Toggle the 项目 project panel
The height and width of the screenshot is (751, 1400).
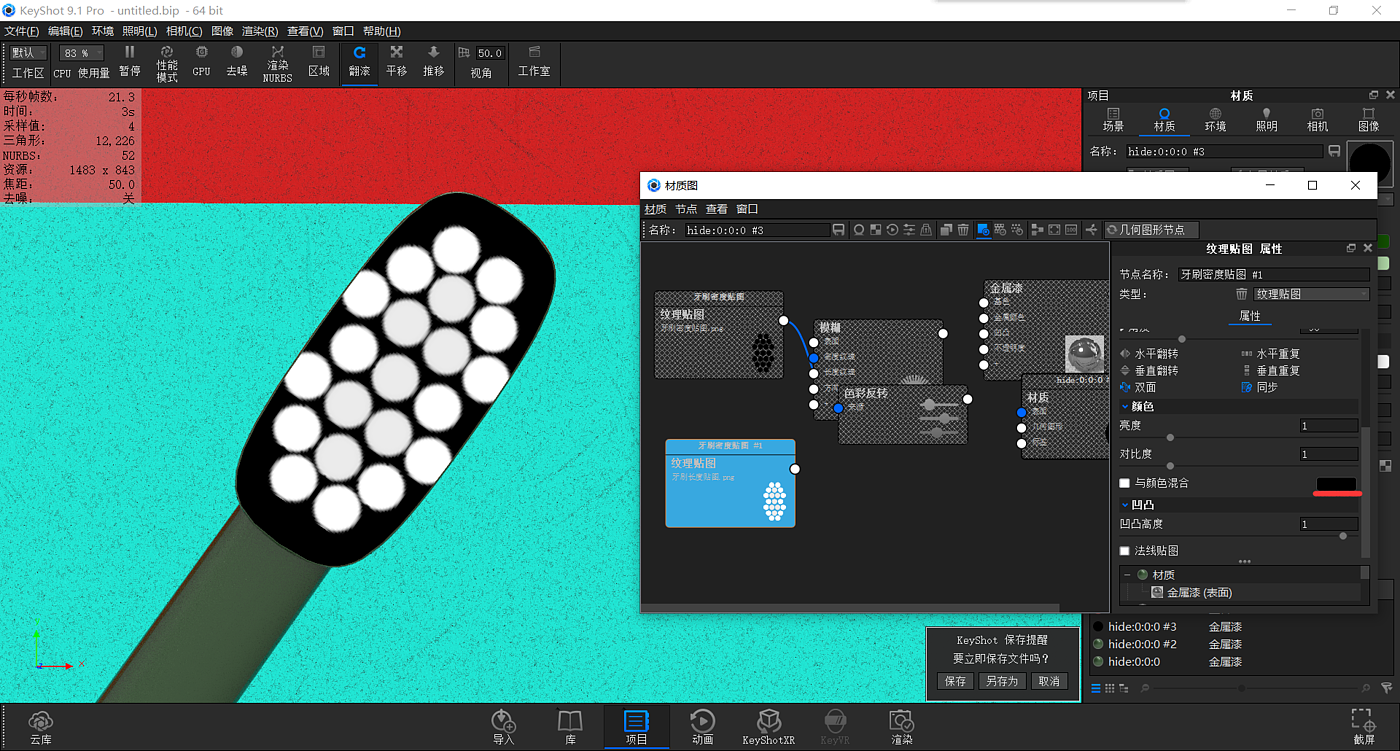pos(636,727)
